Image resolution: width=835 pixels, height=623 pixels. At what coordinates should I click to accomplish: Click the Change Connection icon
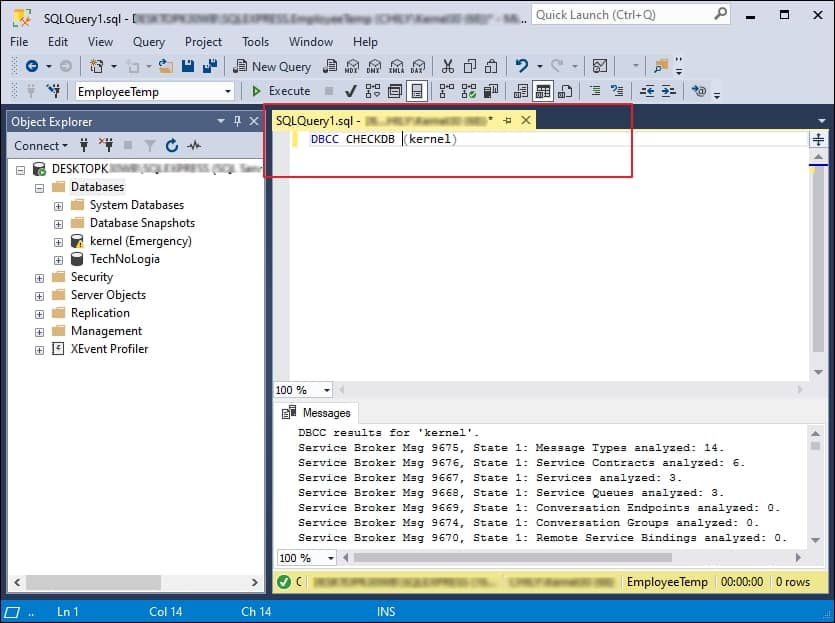click(x=54, y=91)
